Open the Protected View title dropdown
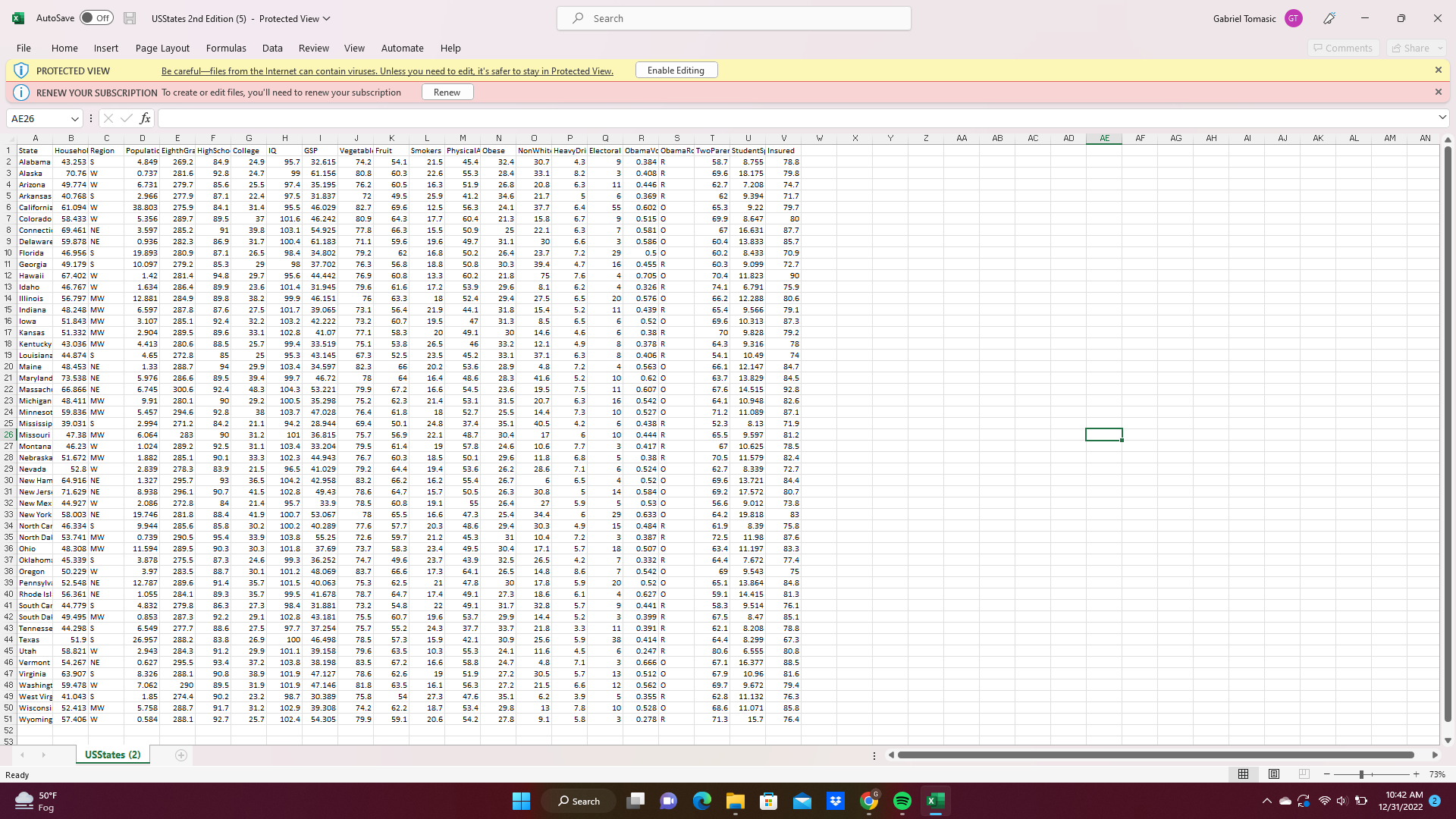This screenshot has height=819, width=1456. tap(327, 18)
